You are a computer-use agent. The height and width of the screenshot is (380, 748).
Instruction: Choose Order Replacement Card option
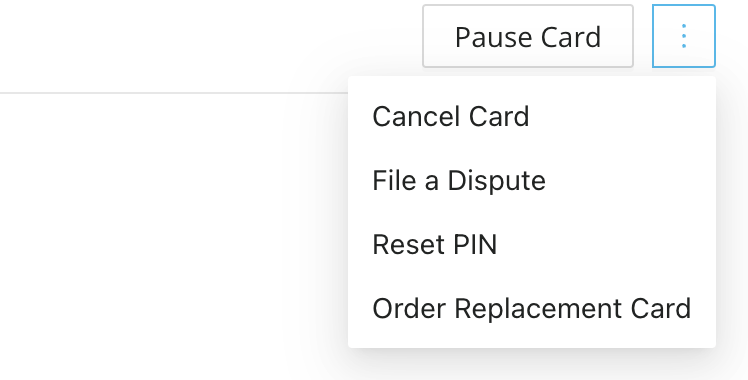pyautogui.click(x=532, y=308)
